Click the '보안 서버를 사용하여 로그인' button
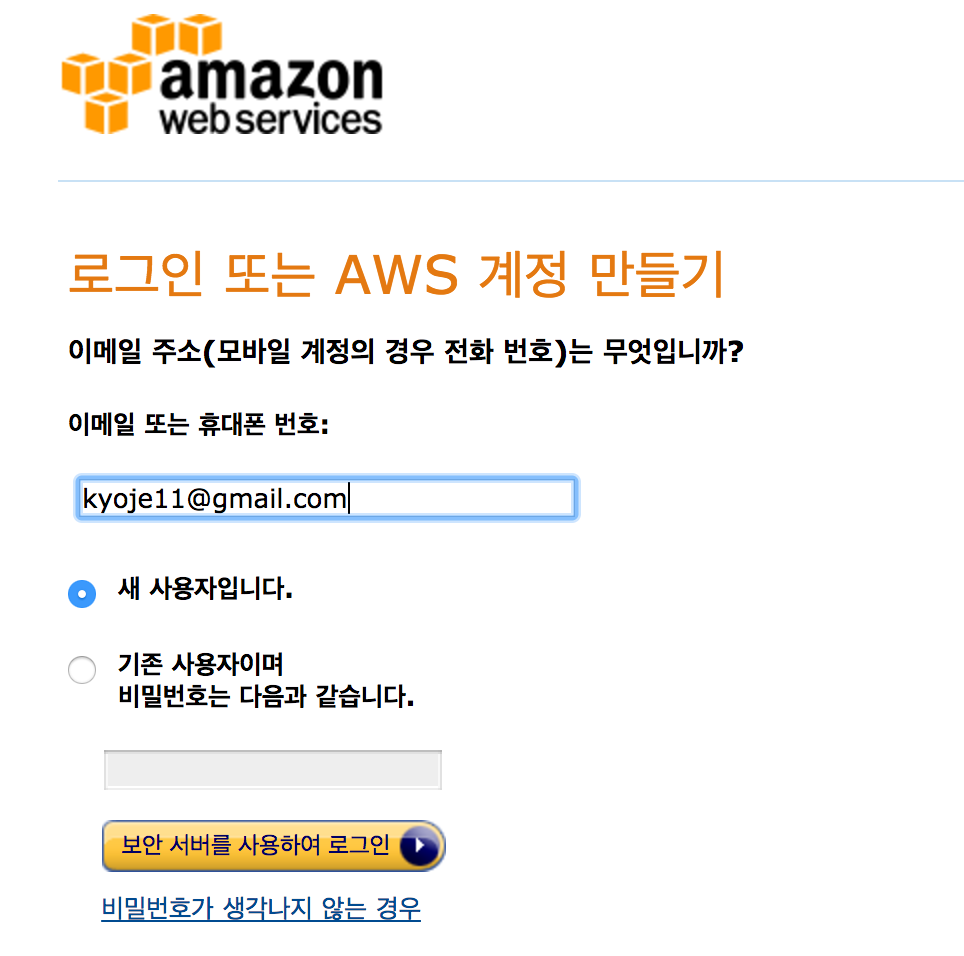 coord(274,846)
